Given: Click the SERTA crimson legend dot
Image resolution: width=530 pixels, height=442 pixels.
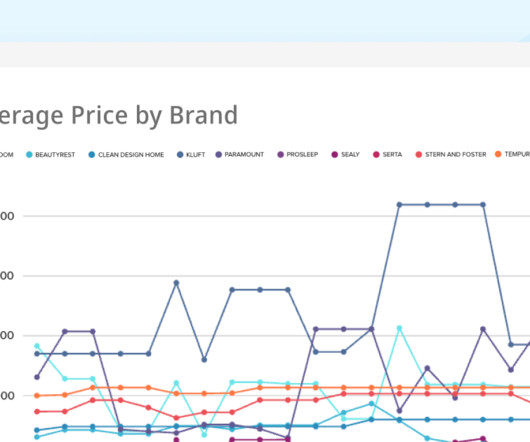Looking at the screenshot, I should coord(376,154).
